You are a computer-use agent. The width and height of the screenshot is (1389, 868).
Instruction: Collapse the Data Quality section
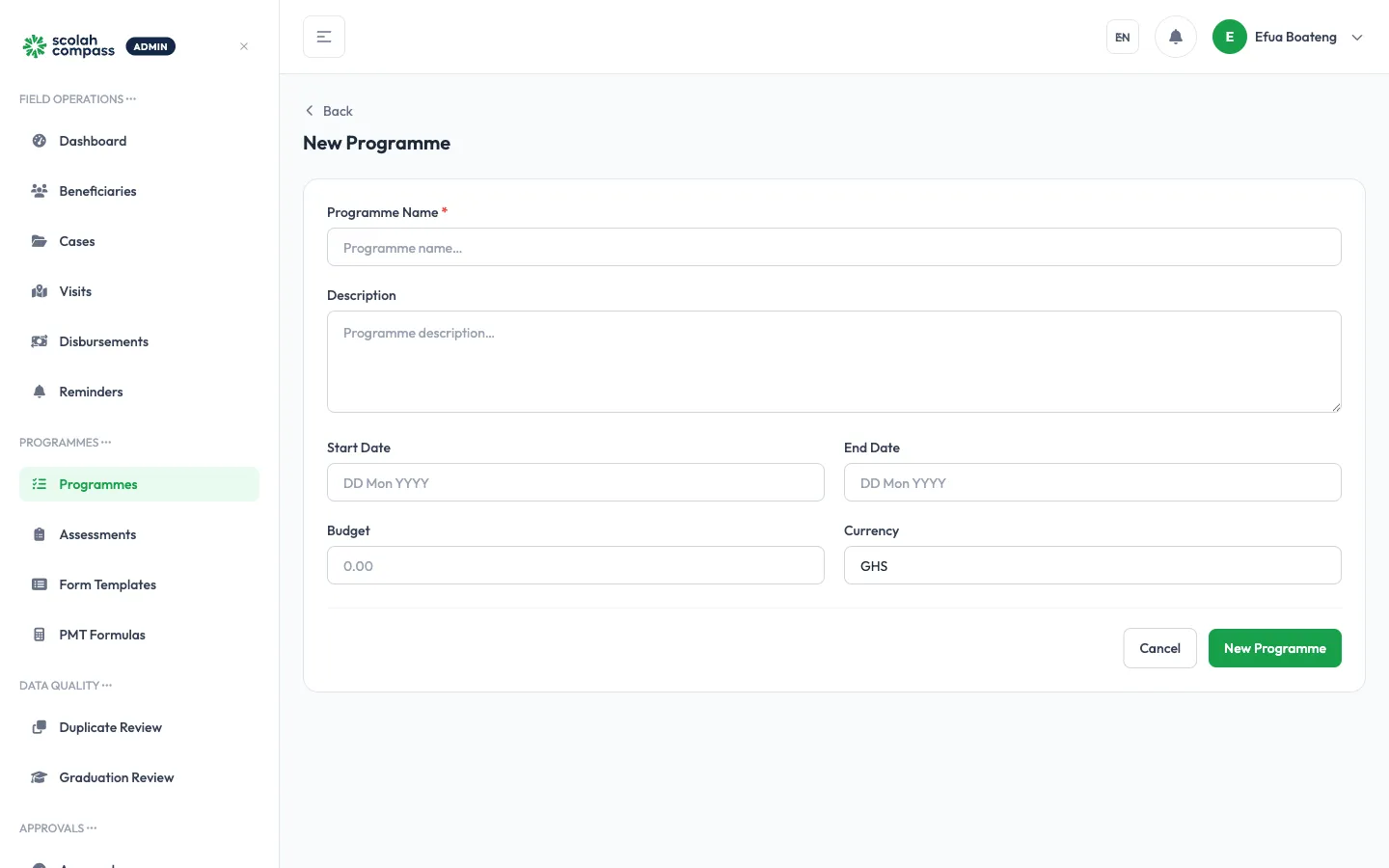tap(66, 686)
